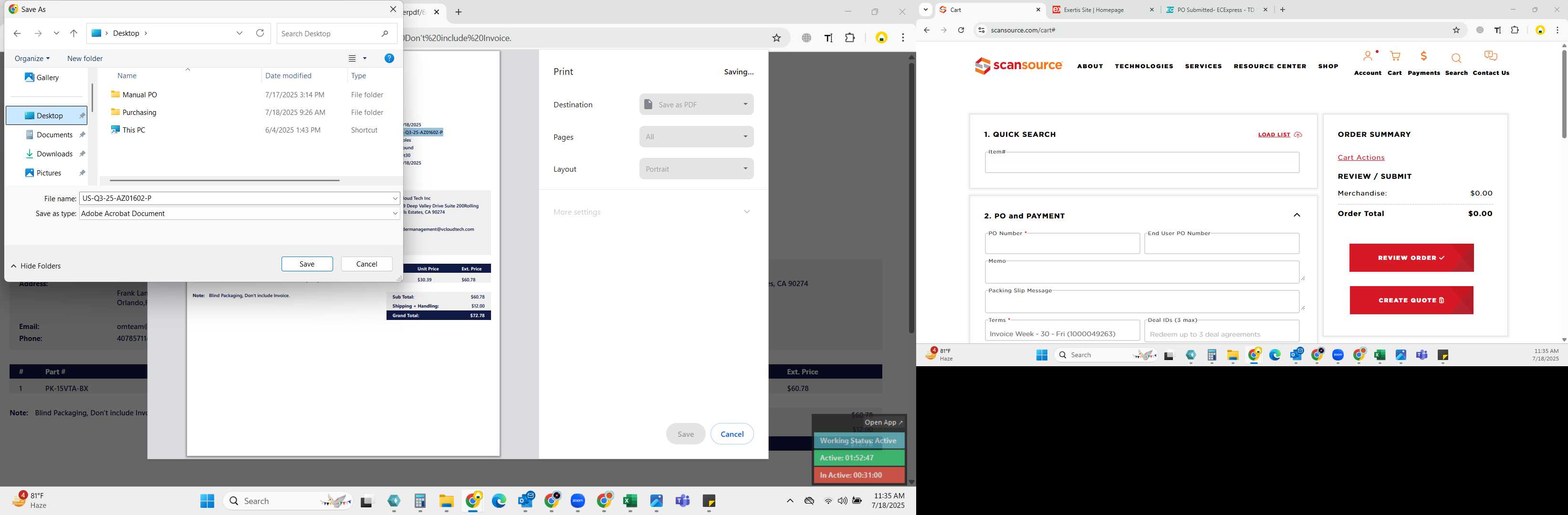This screenshot has height=515, width=1568.
Task: Open new tab in left browser
Action: 459,12
